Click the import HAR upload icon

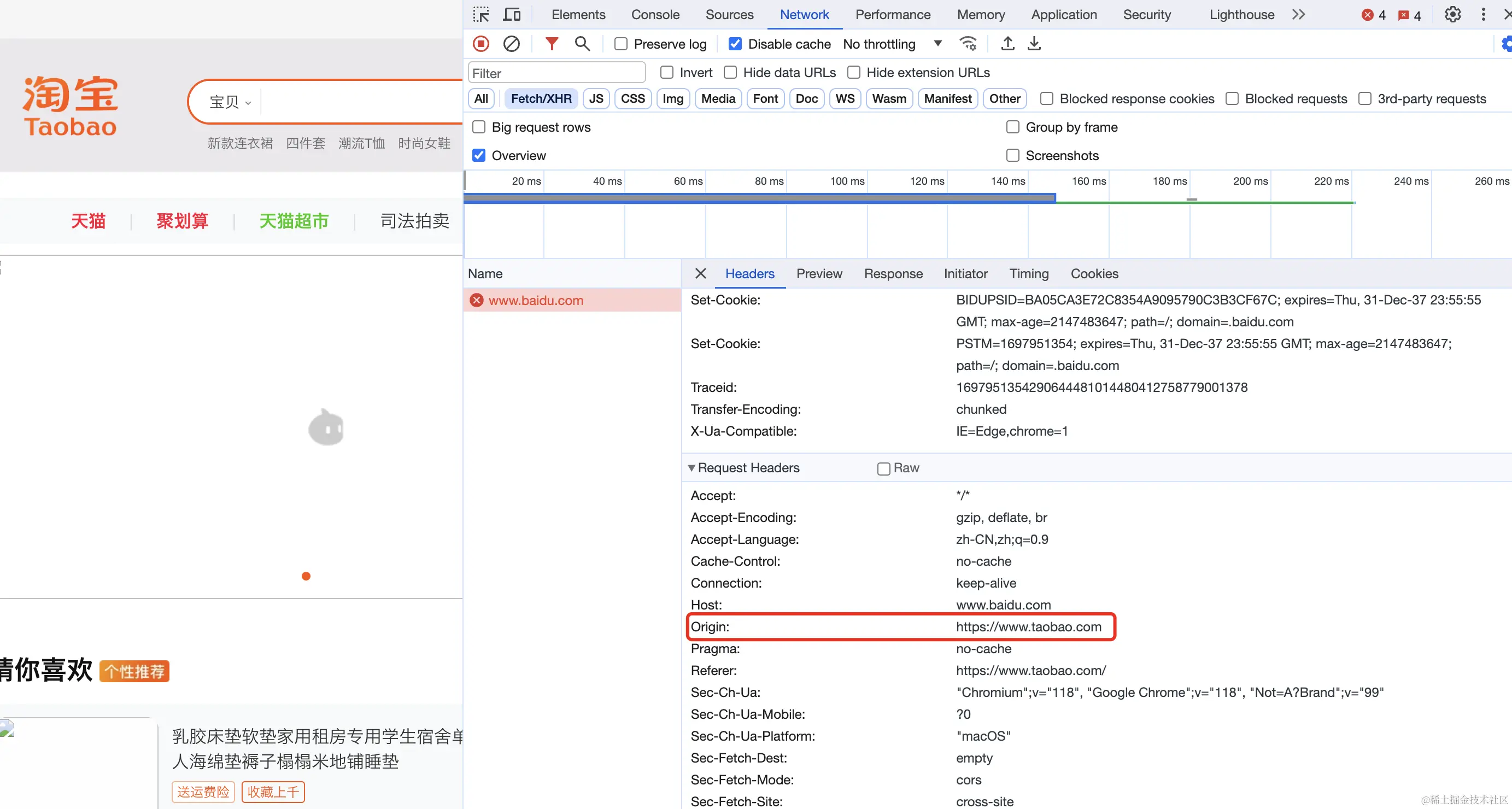pos(1007,44)
